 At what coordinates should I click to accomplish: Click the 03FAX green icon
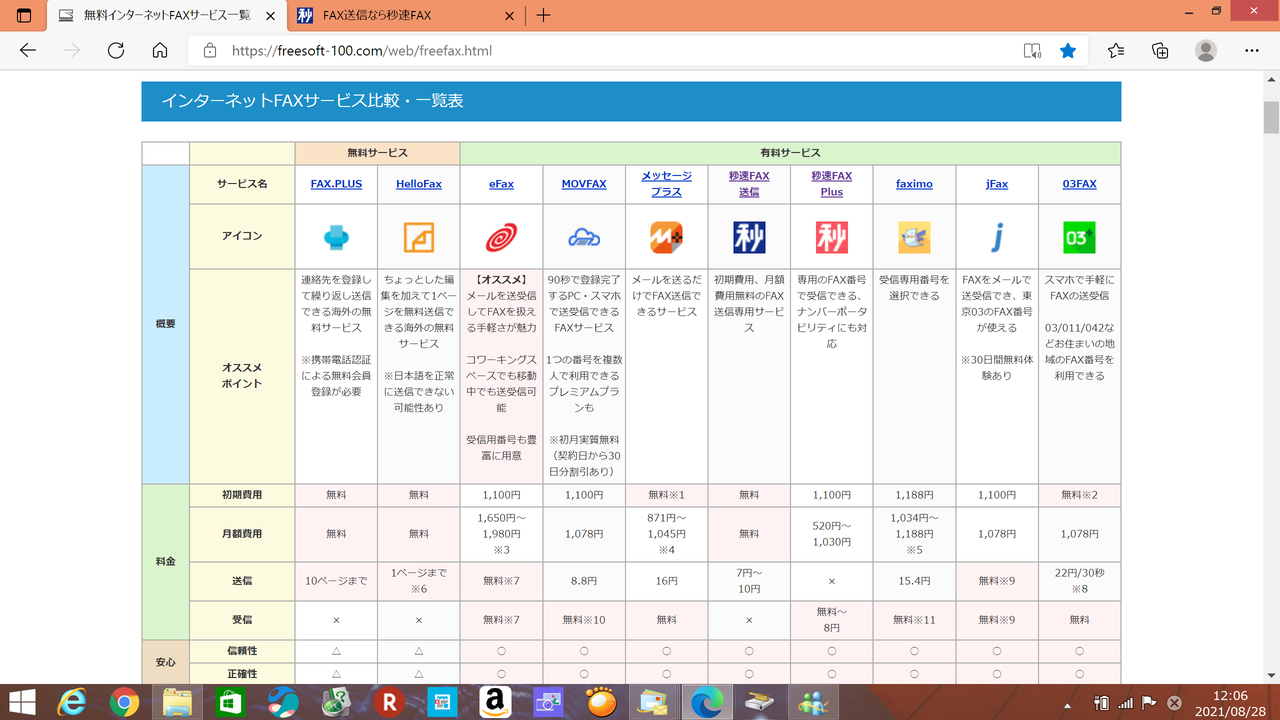pos(1079,237)
